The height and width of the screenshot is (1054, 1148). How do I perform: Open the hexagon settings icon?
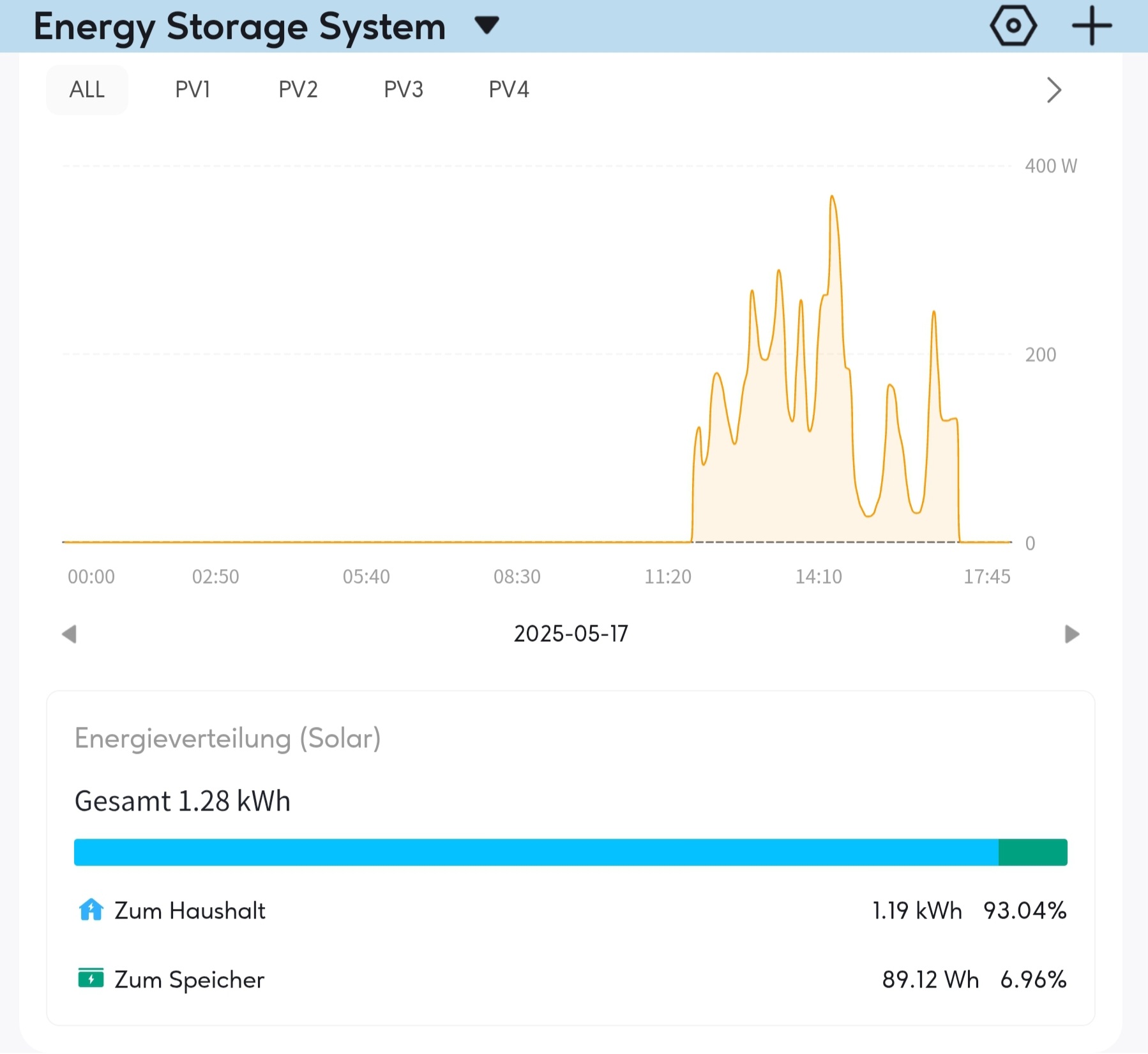1013,26
